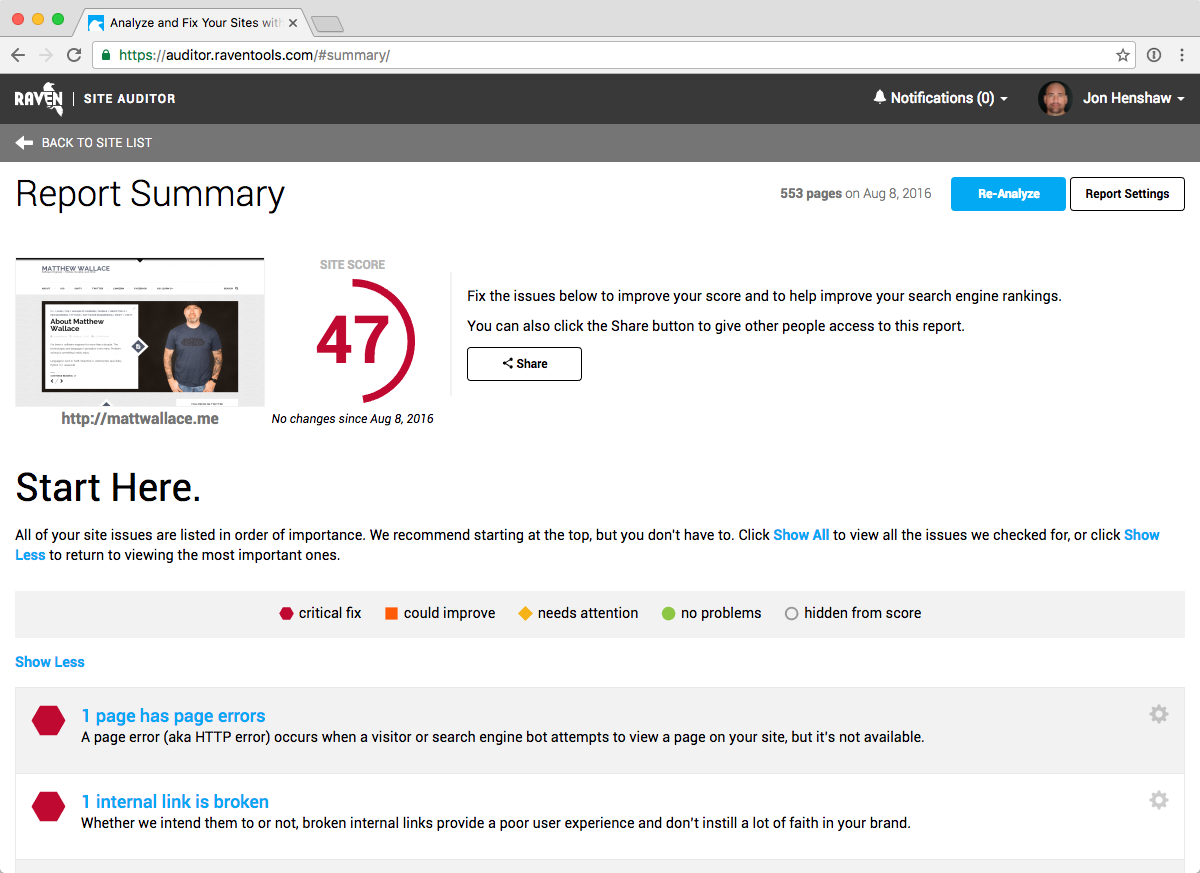The width and height of the screenshot is (1200, 873).
Task: Open the Notifications (0) dropdown
Action: point(940,98)
